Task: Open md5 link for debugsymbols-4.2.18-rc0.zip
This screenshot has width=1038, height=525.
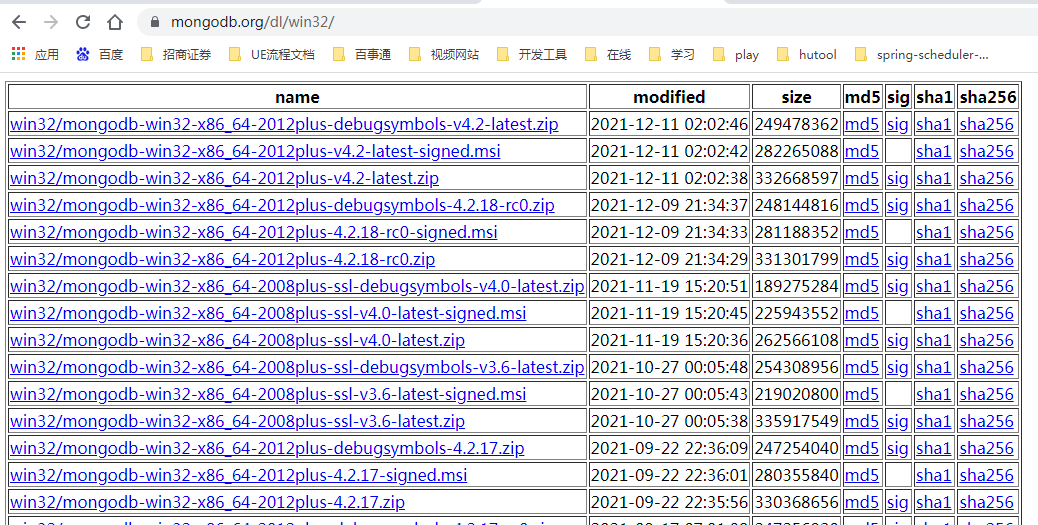Action: point(862,205)
